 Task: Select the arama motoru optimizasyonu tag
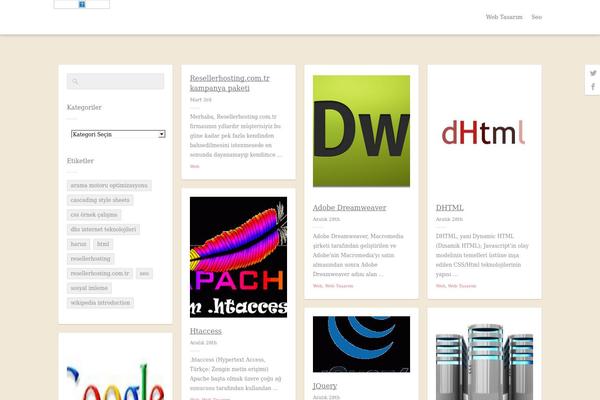coord(109,186)
